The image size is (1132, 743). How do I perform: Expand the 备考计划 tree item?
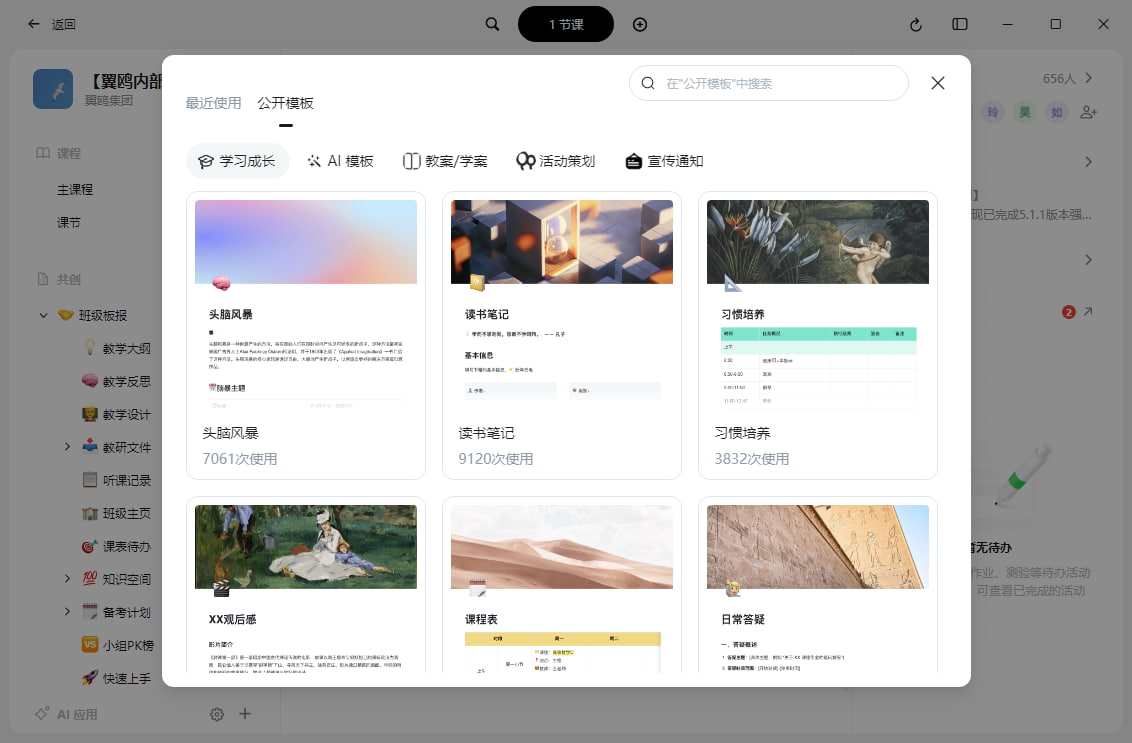[x=67, y=612]
